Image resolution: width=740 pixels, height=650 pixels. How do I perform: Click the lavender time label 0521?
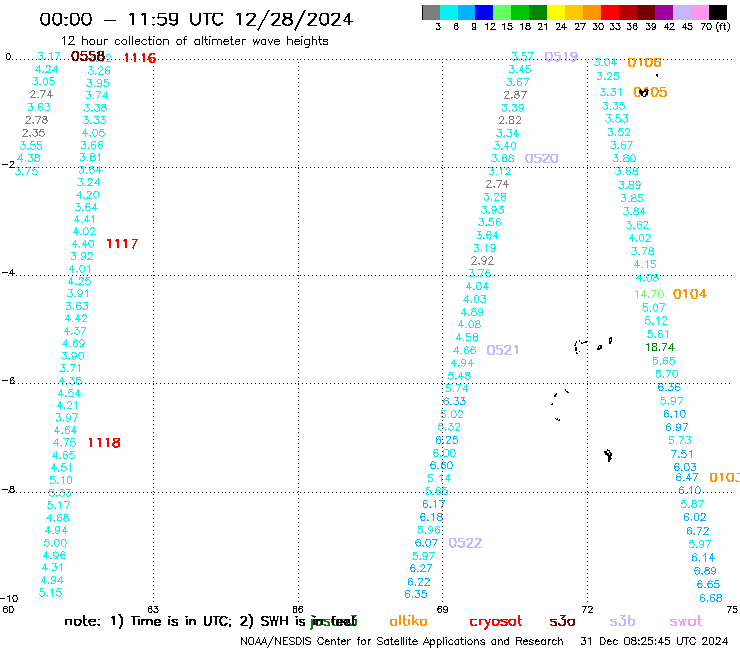coord(503,350)
